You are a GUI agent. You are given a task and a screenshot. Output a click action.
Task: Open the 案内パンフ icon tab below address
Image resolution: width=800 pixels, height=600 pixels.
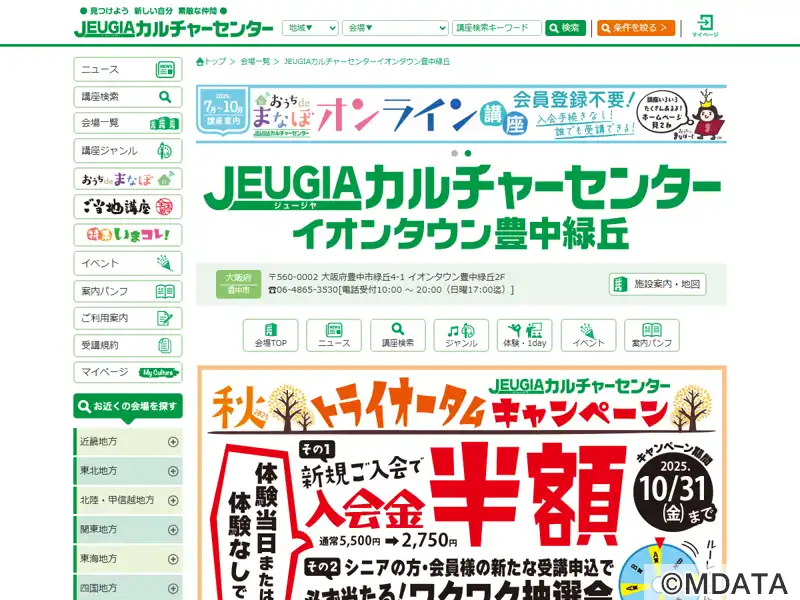point(652,335)
